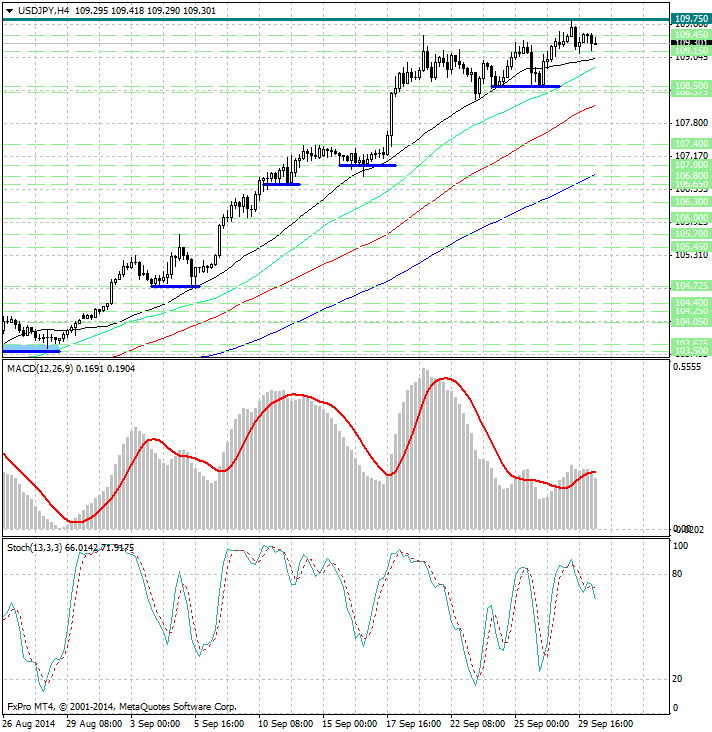Click the USDJPY,H4 chart title
This screenshot has height=732, width=712.
tap(43, 10)
